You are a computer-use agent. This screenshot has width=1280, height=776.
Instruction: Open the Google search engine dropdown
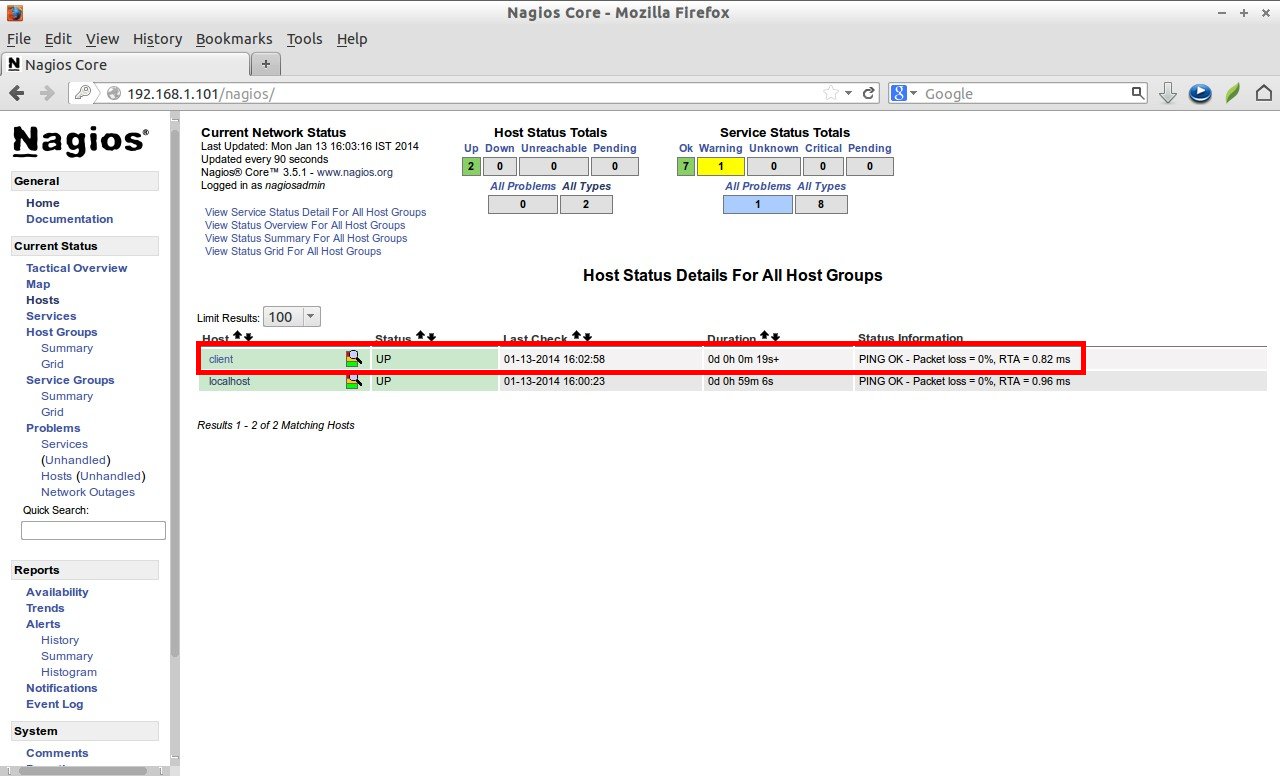point(904,93)
